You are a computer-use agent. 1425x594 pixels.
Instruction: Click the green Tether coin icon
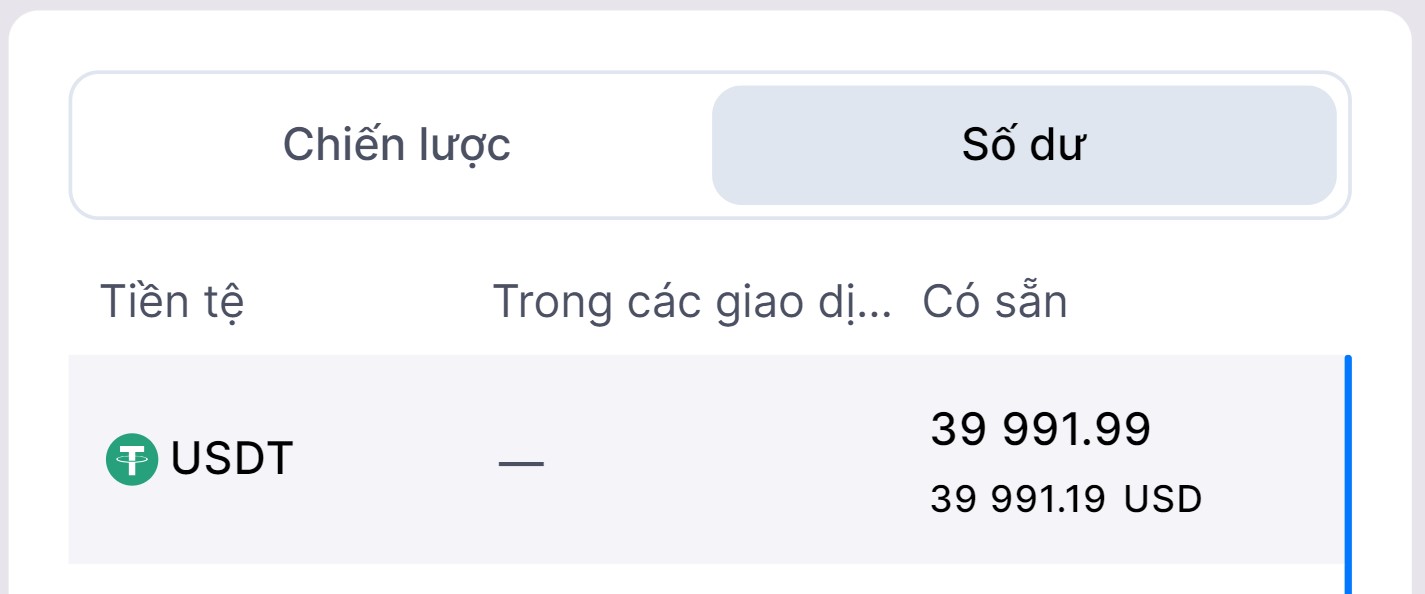pos(132,460)
